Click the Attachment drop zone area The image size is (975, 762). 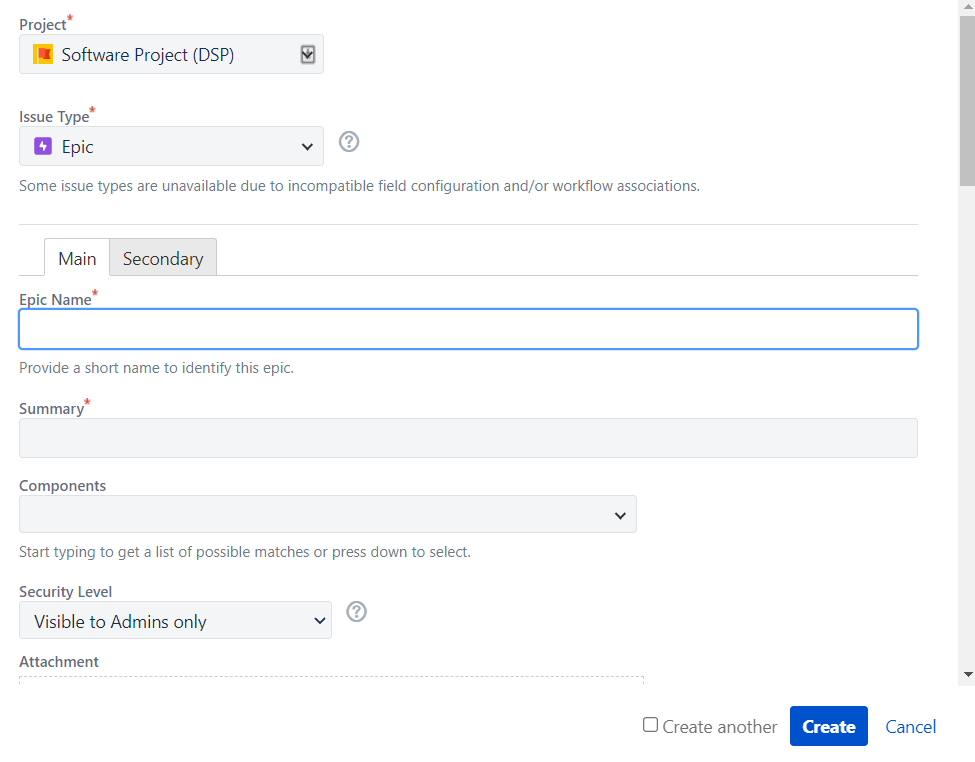[331, 680]
